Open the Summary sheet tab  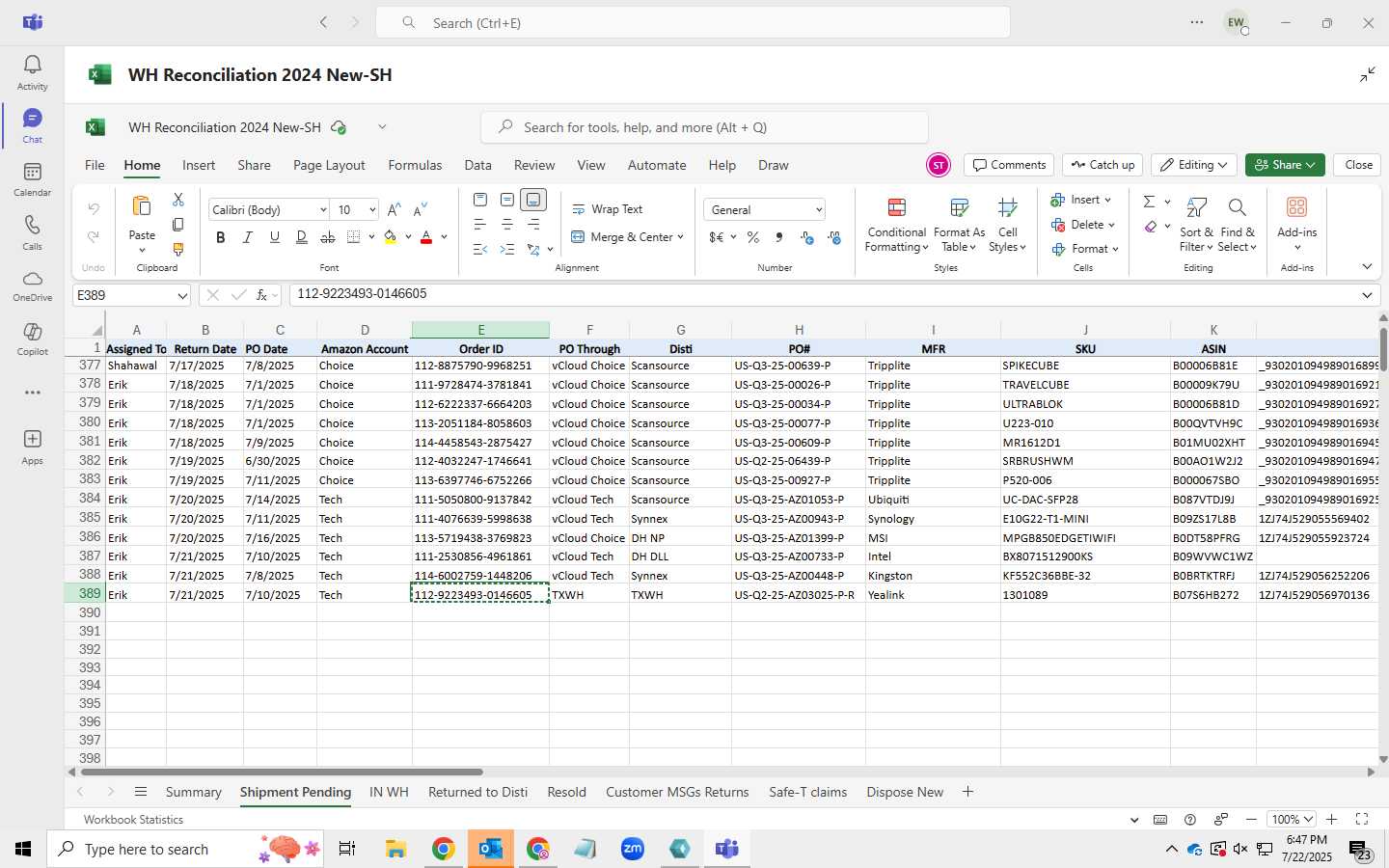click(x=194, y=792)
